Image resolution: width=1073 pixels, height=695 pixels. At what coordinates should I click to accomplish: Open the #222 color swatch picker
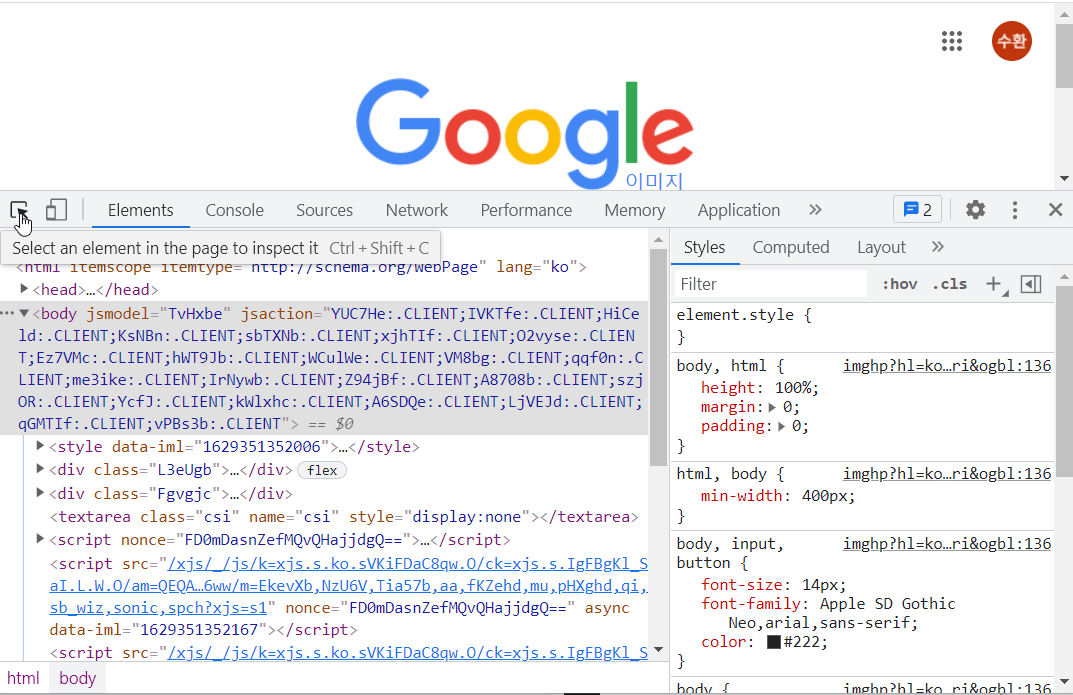click(774, 642)
